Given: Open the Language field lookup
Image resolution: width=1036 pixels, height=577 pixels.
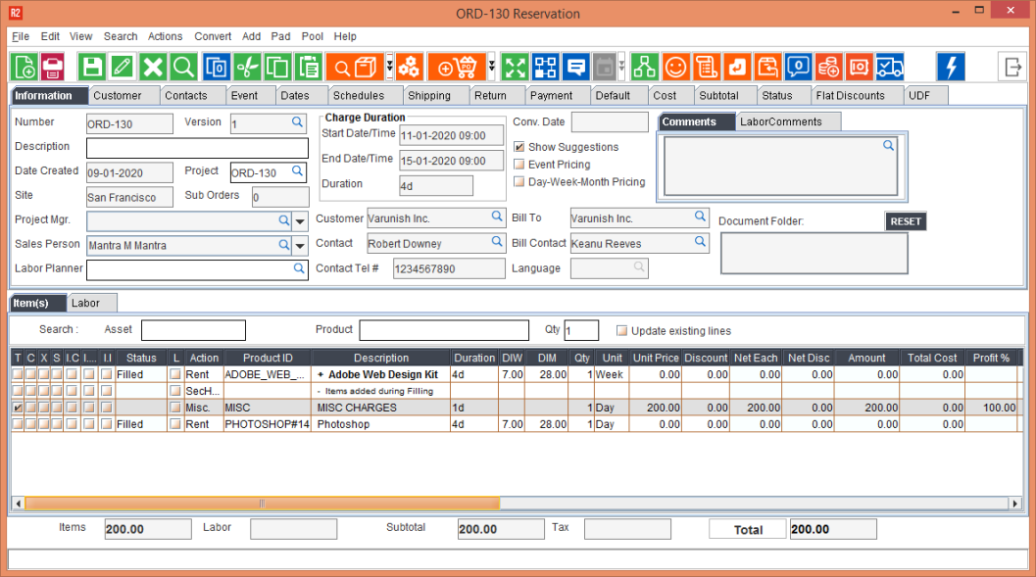Looking at the screenshot, I should pos(638,268).
